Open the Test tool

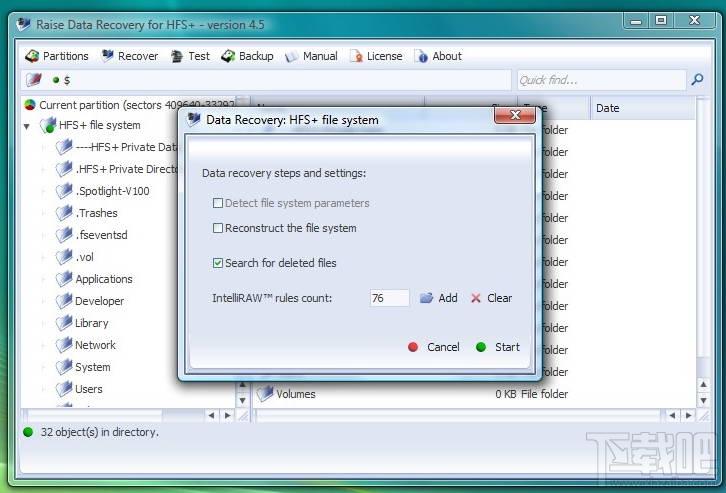click(190, 56)
